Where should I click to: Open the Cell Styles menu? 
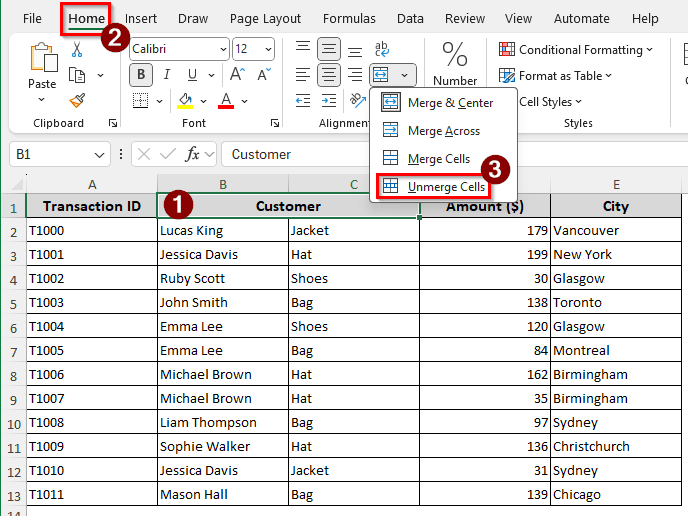tap(550, 102)
